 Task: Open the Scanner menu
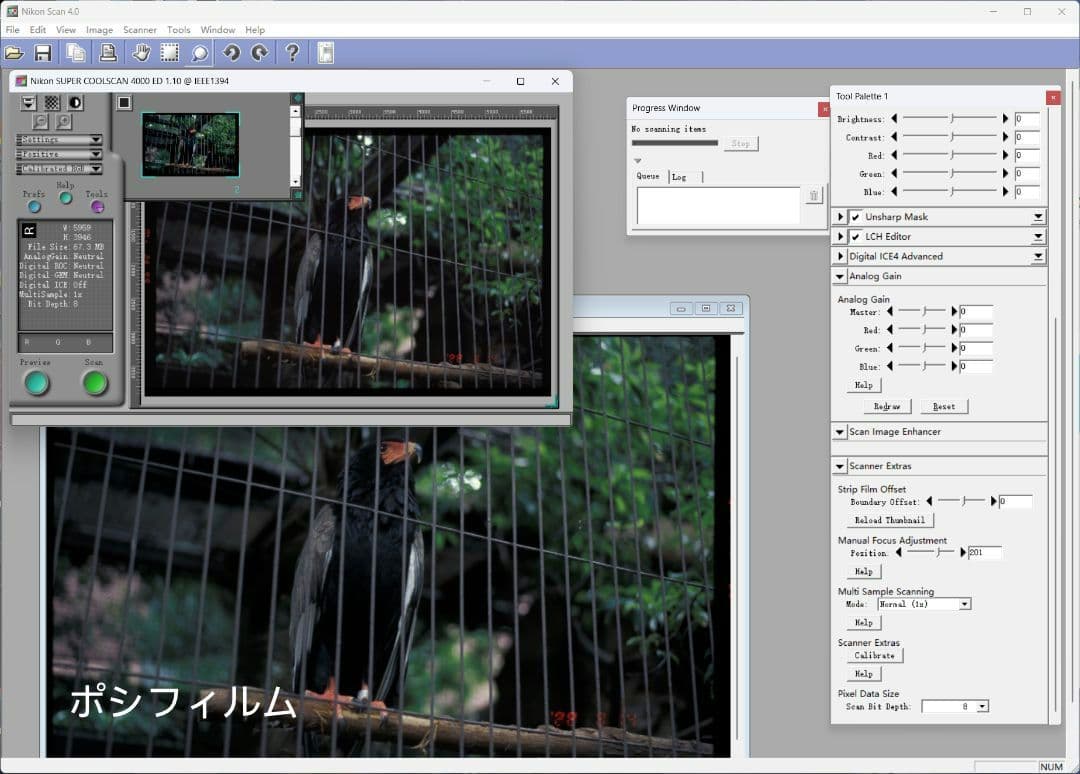(140, 29)
